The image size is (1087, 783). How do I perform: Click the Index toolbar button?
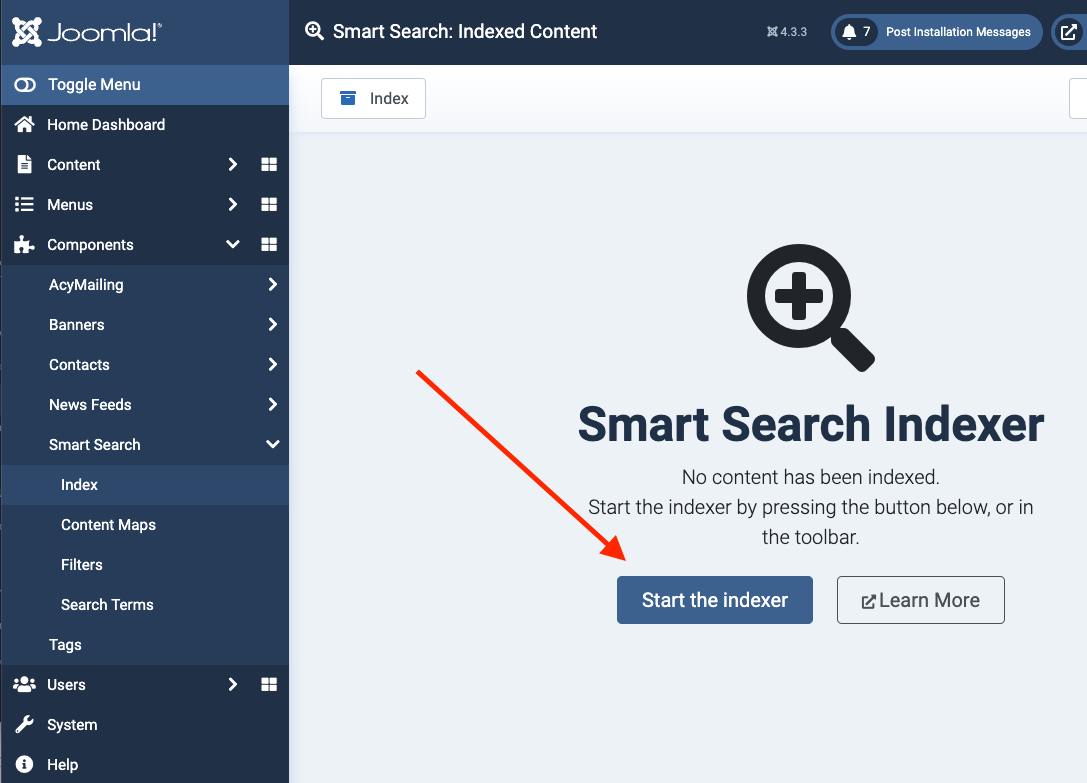point(373,98)
